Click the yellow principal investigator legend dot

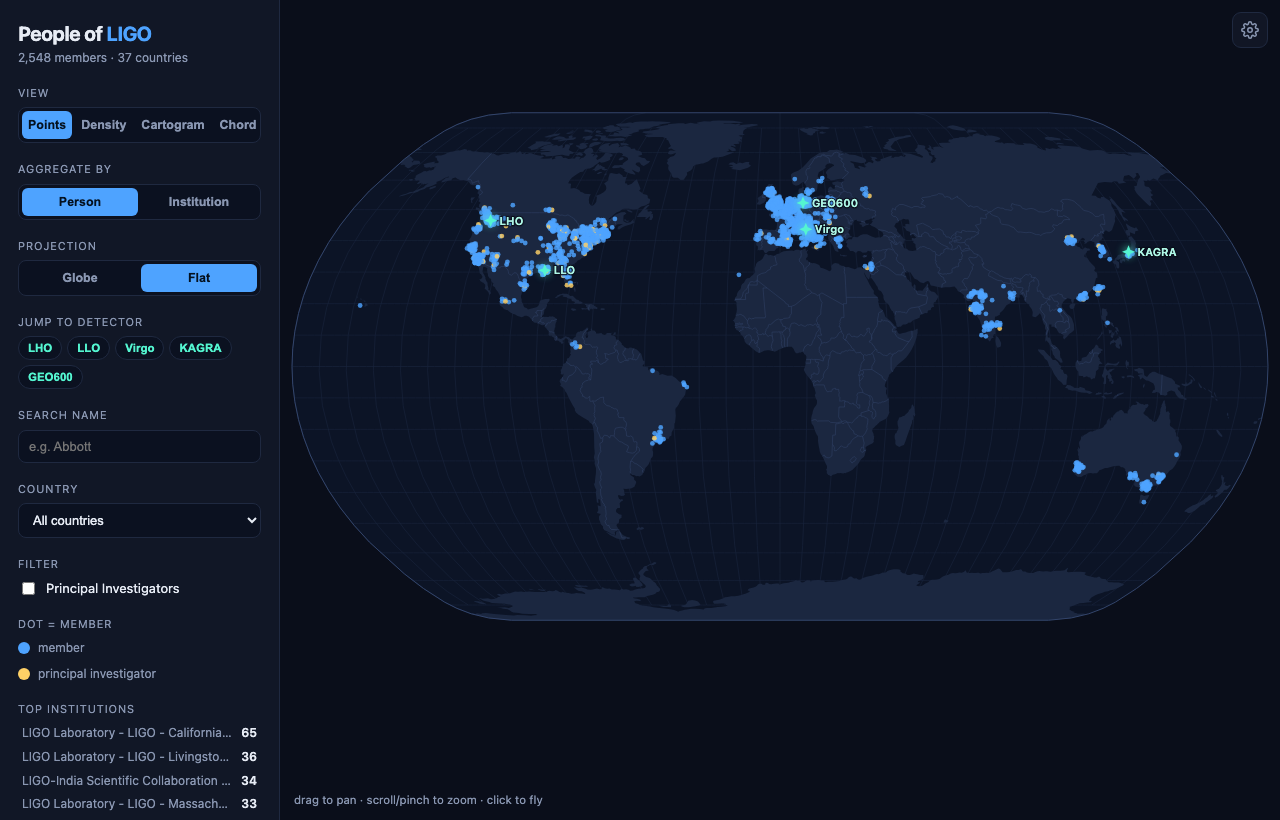point(24,674)
